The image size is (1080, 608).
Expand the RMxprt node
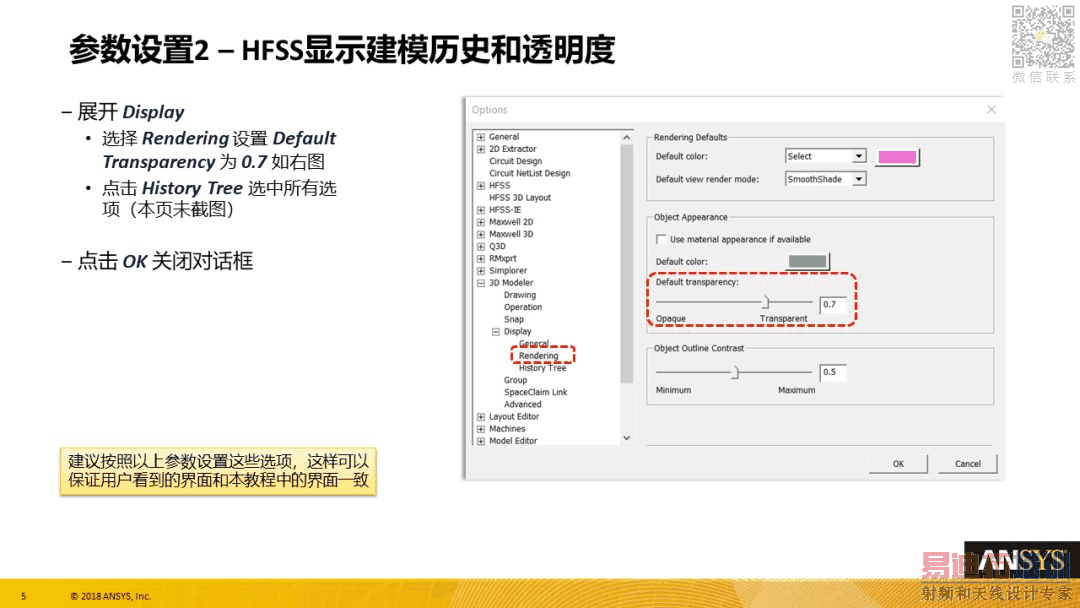tap(481, 259)
